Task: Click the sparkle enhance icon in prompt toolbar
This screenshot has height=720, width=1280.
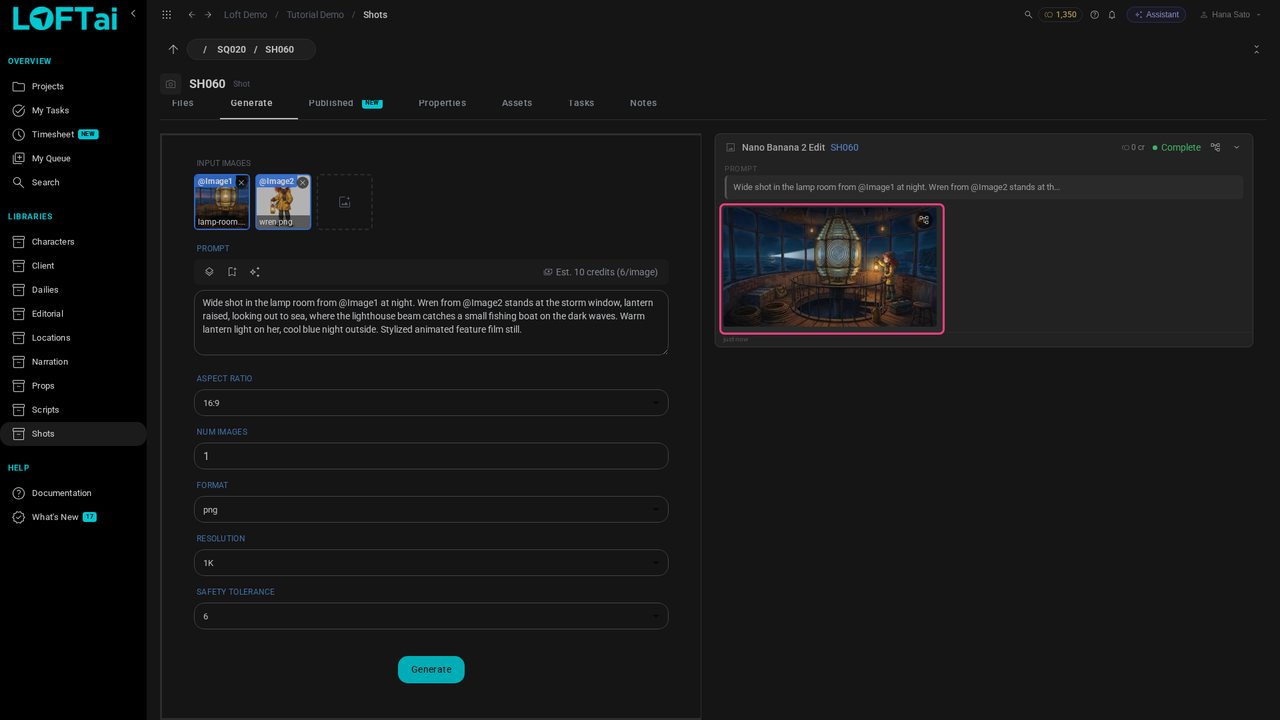Action: pyautogui.click(x=255, y=272)
